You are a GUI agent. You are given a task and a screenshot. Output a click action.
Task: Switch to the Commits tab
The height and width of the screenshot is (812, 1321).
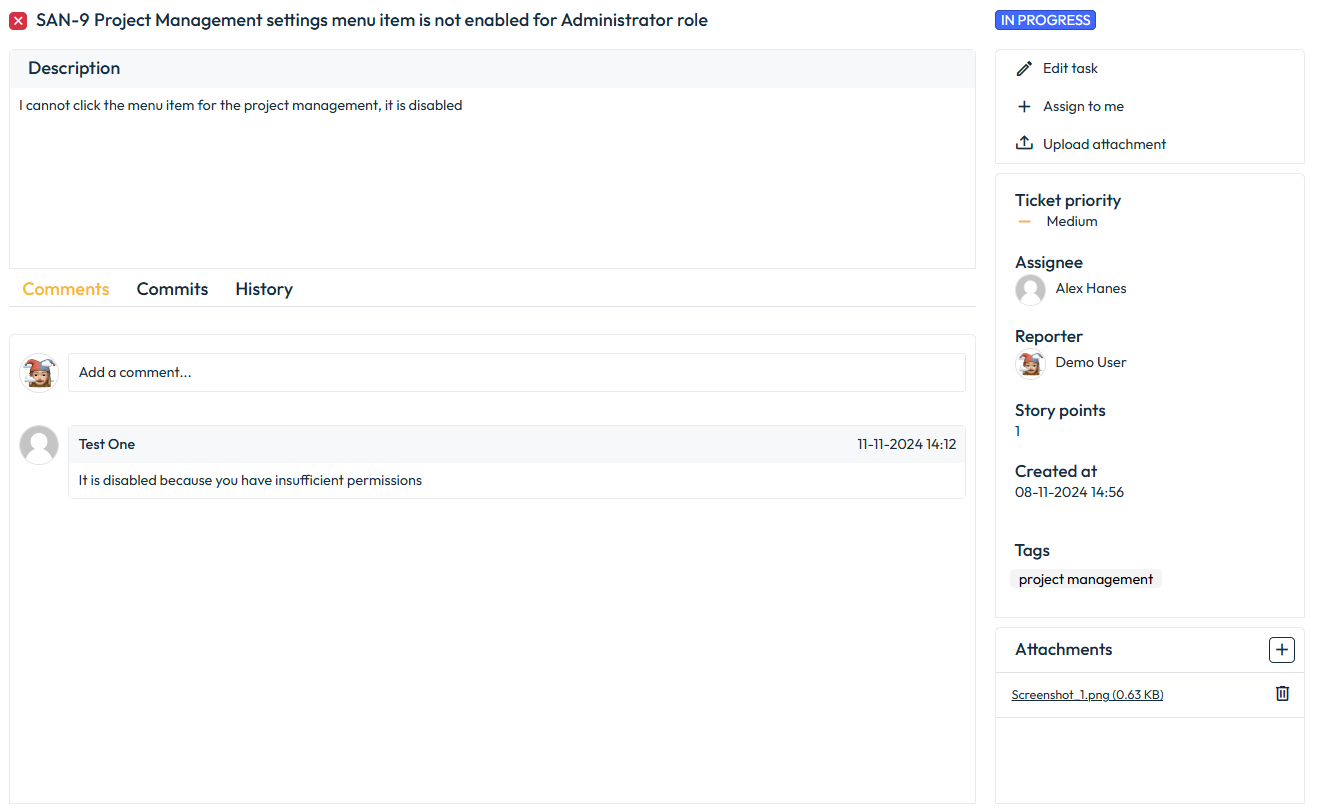(172, 289)
